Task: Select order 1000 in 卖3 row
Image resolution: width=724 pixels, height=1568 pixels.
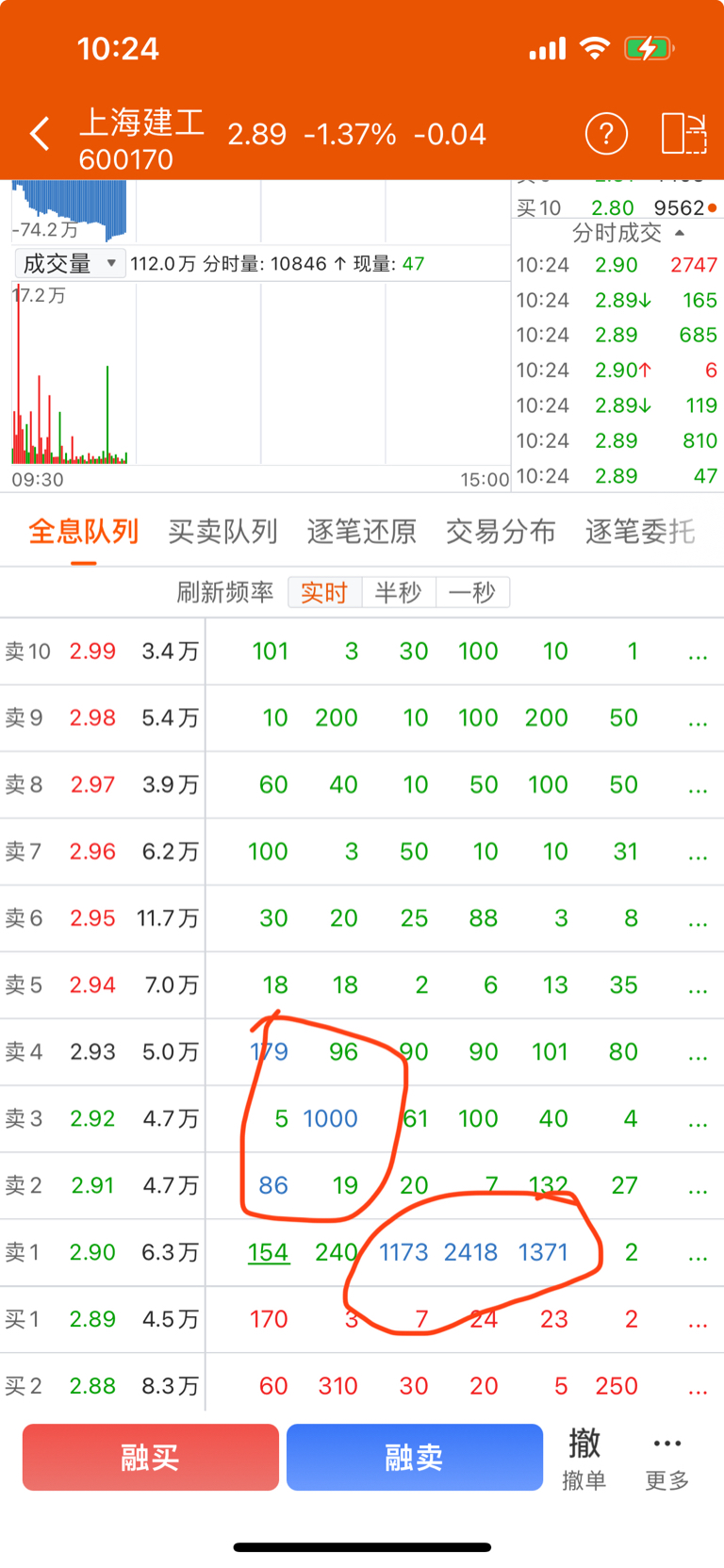Action: click(330, 1118)
